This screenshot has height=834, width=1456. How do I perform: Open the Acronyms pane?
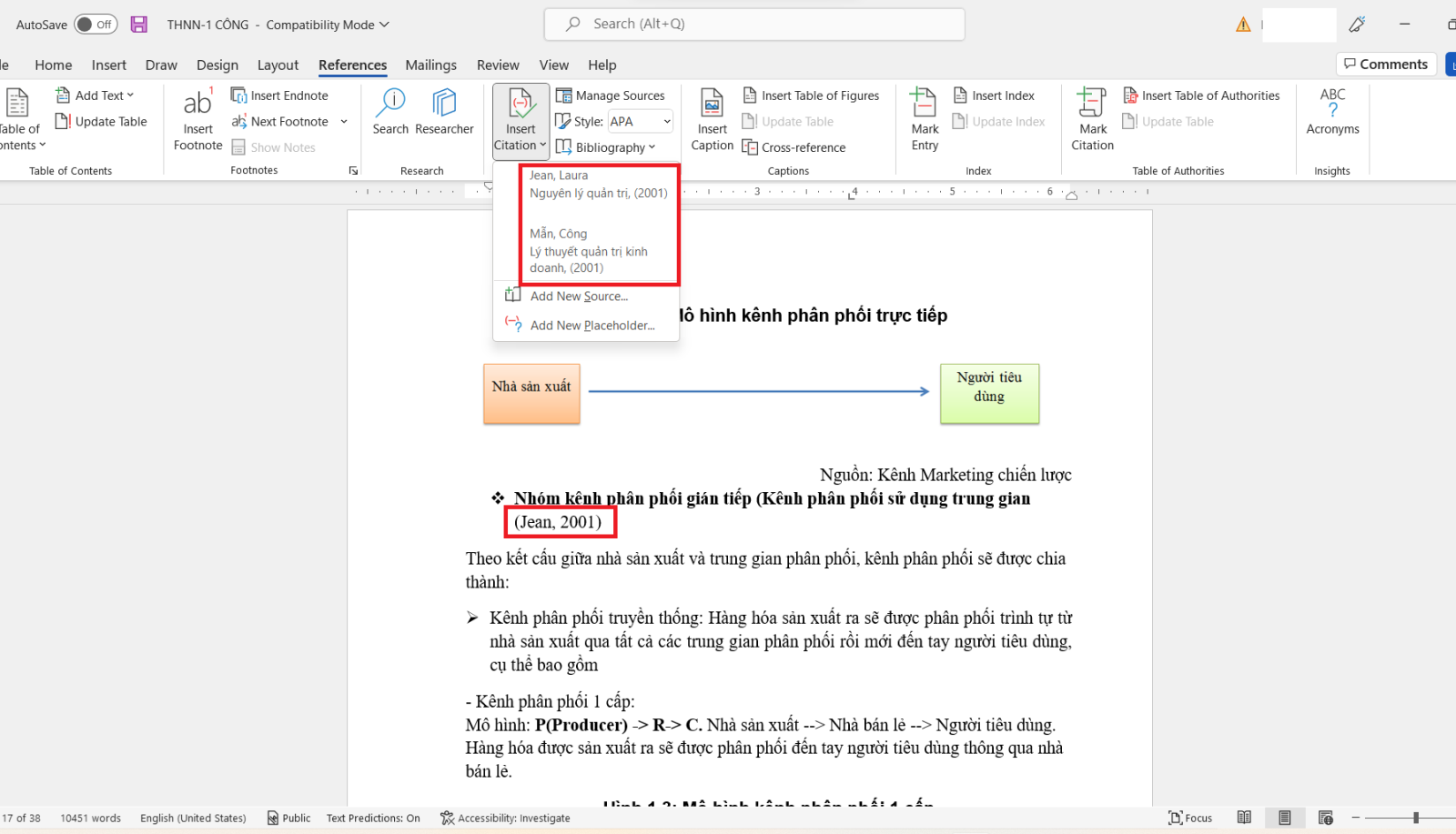click(x=1331, y=111)
